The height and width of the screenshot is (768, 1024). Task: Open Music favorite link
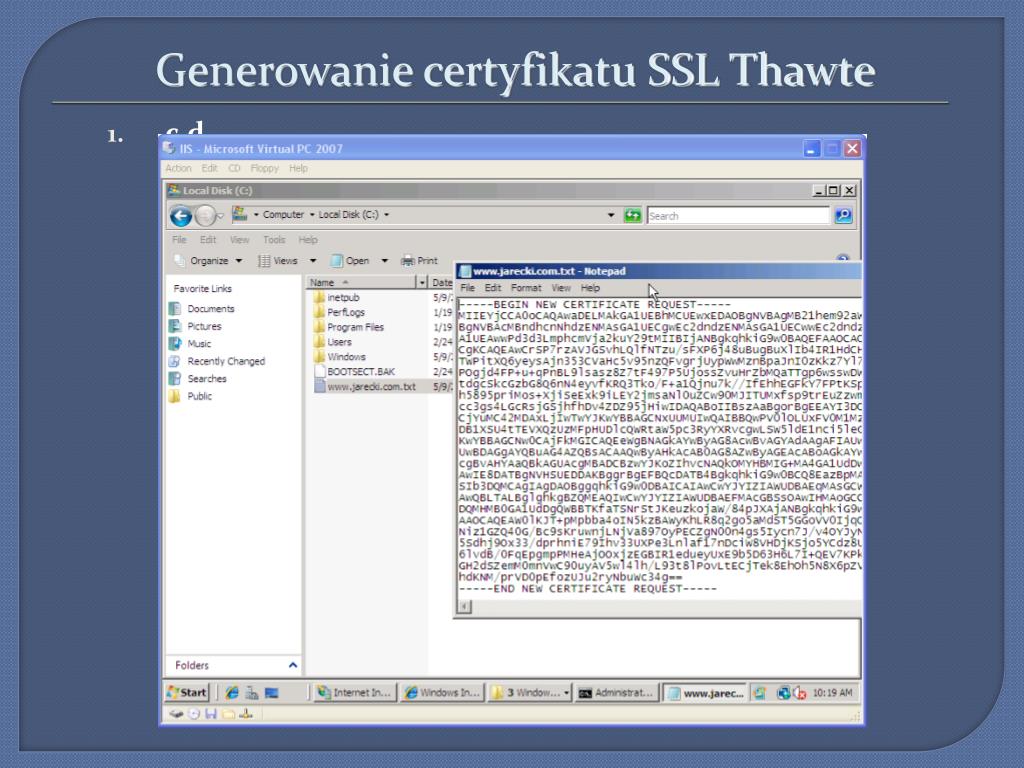coord(190,344)
